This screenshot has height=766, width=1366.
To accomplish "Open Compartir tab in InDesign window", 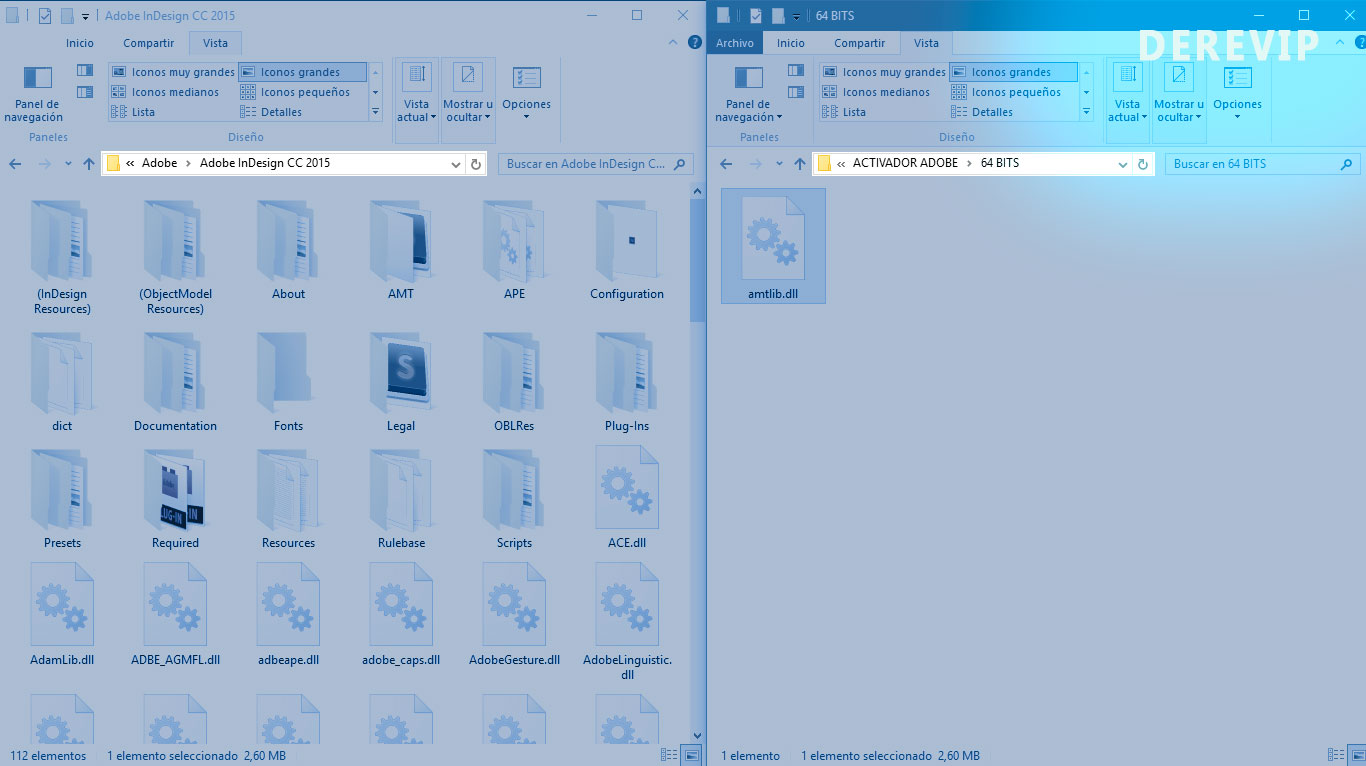I will (149, 43).
